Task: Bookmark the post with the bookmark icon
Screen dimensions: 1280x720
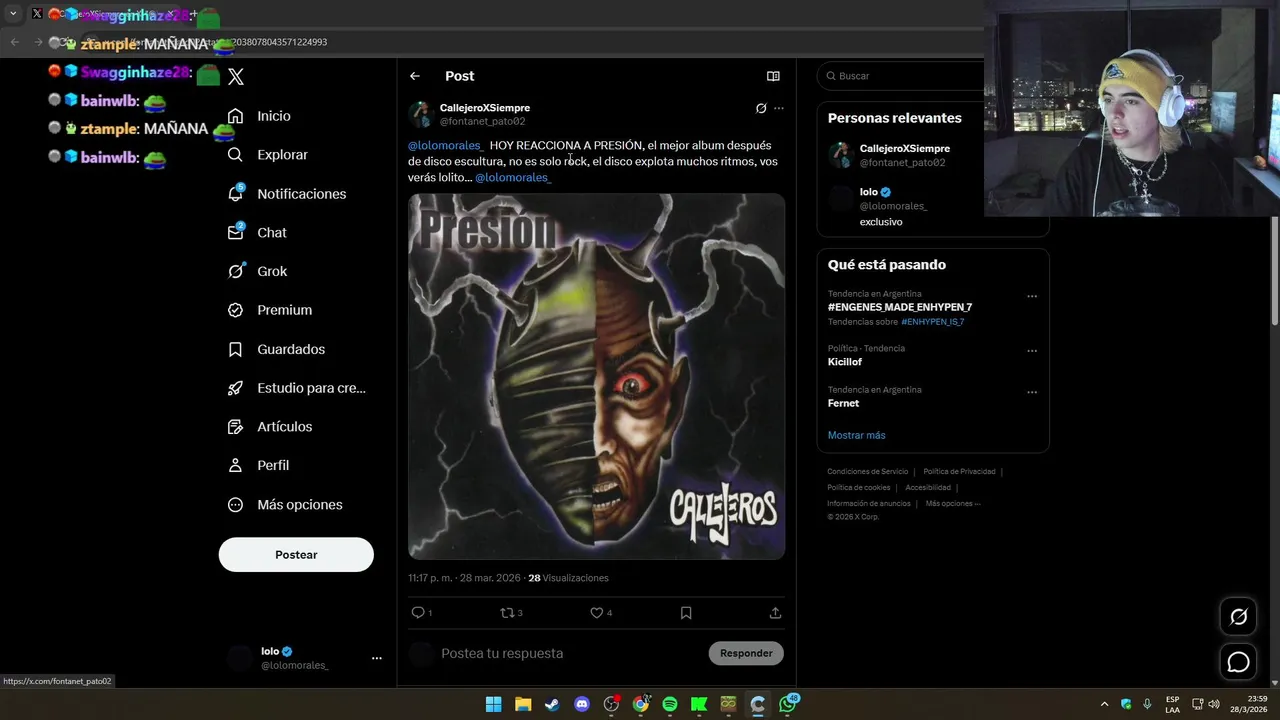Action: pyautogui.click(x=686, y=613)
